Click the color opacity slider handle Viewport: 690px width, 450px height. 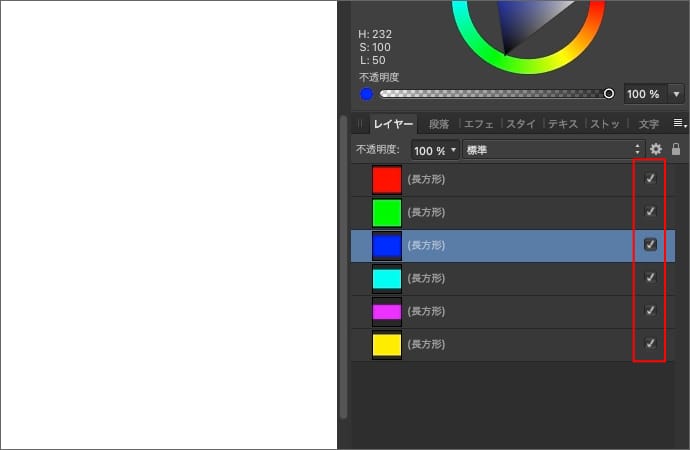click(x=609, y=94)
